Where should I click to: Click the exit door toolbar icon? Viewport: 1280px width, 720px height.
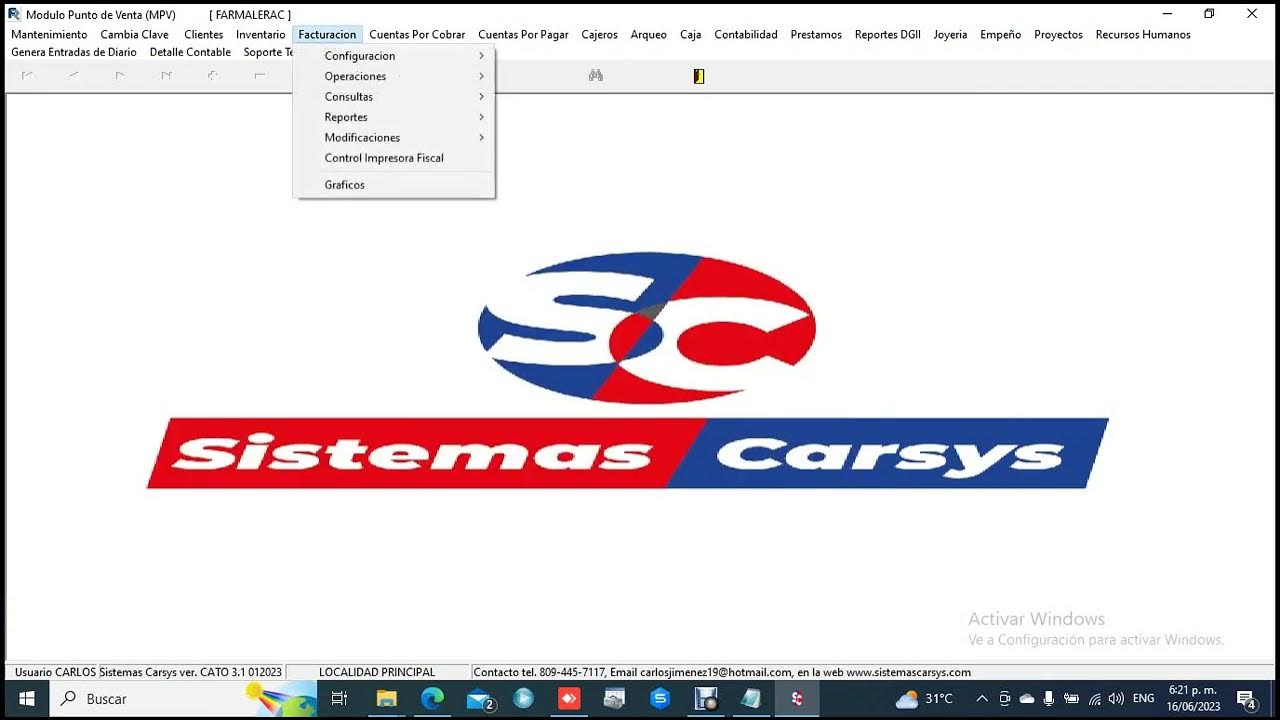point(699,76)
